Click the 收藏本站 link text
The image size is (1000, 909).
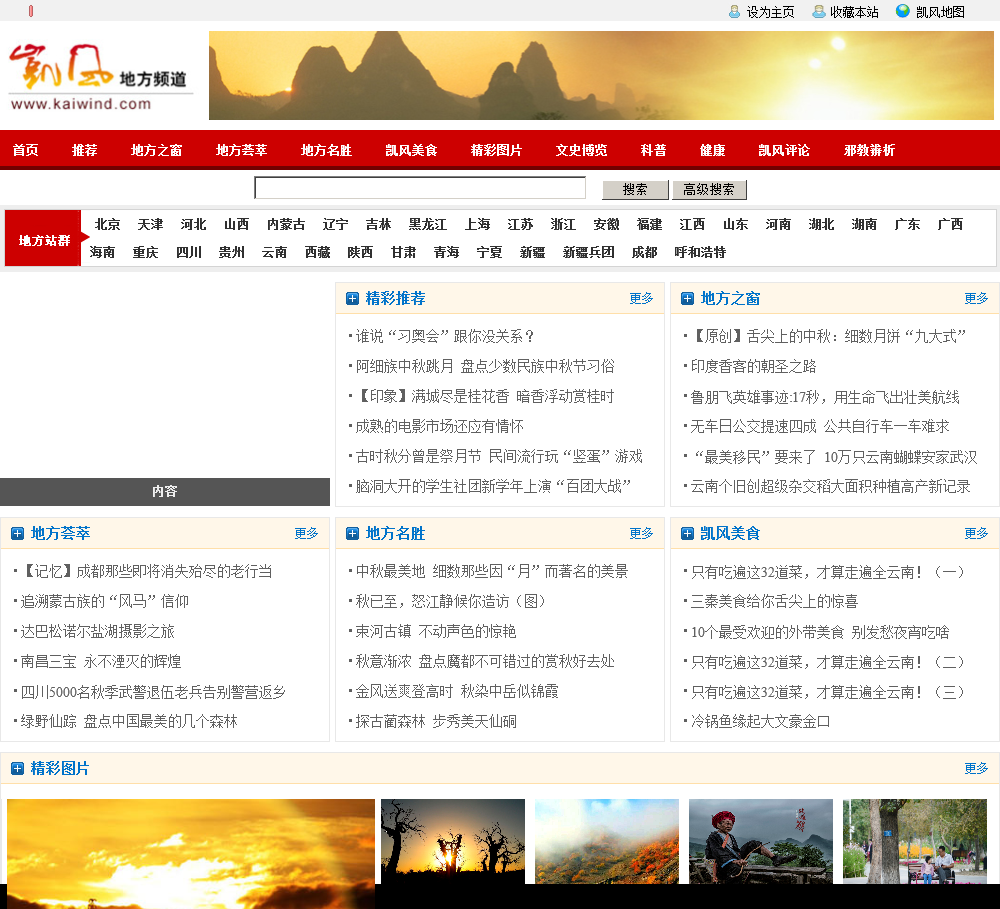854,12
